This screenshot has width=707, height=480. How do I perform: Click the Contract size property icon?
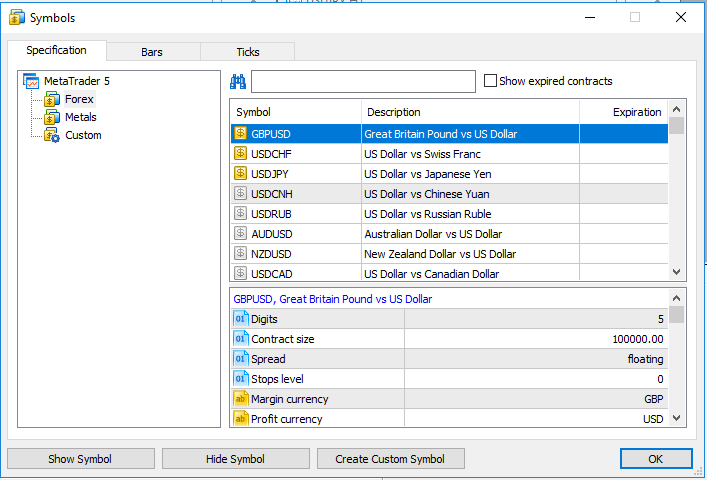(241, 338)
